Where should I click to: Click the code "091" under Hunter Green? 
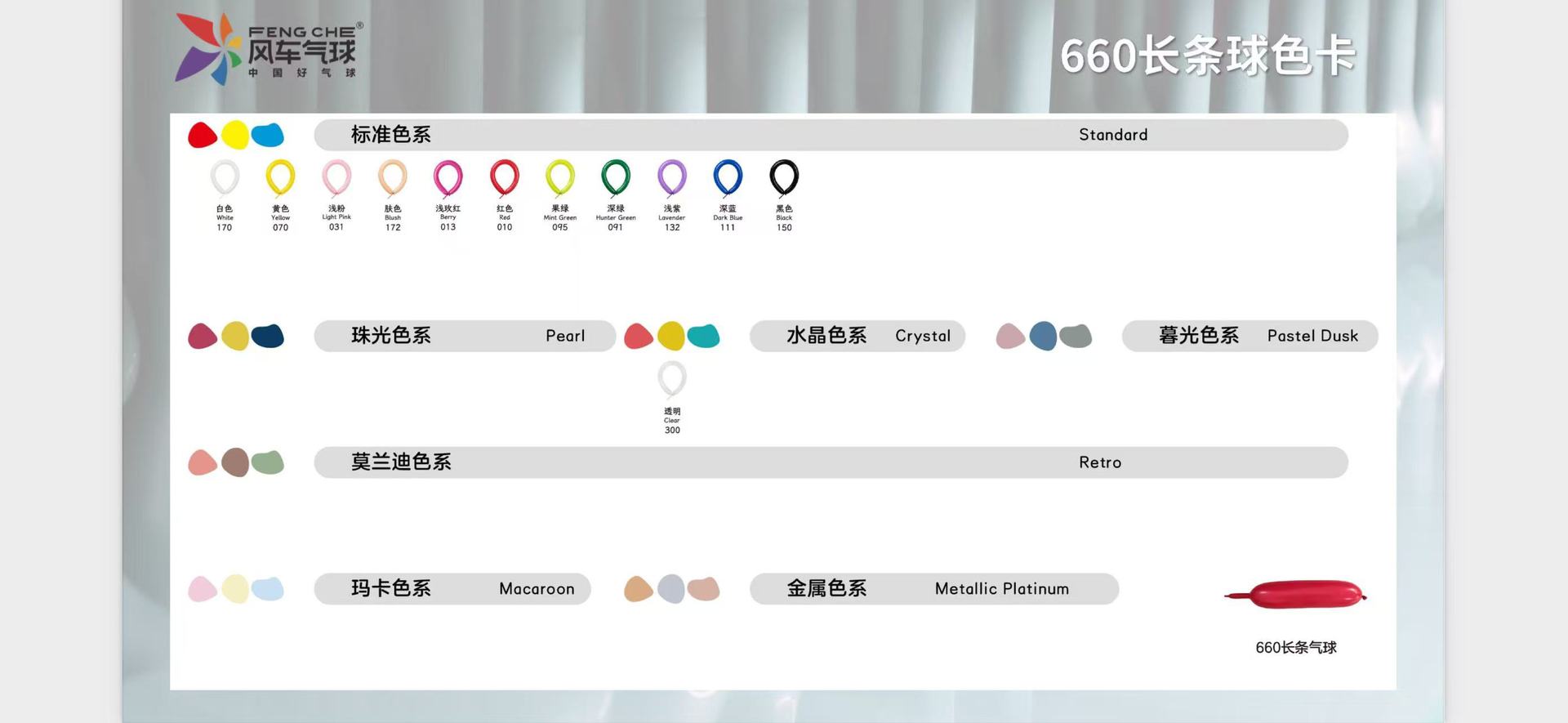[616, 228]
